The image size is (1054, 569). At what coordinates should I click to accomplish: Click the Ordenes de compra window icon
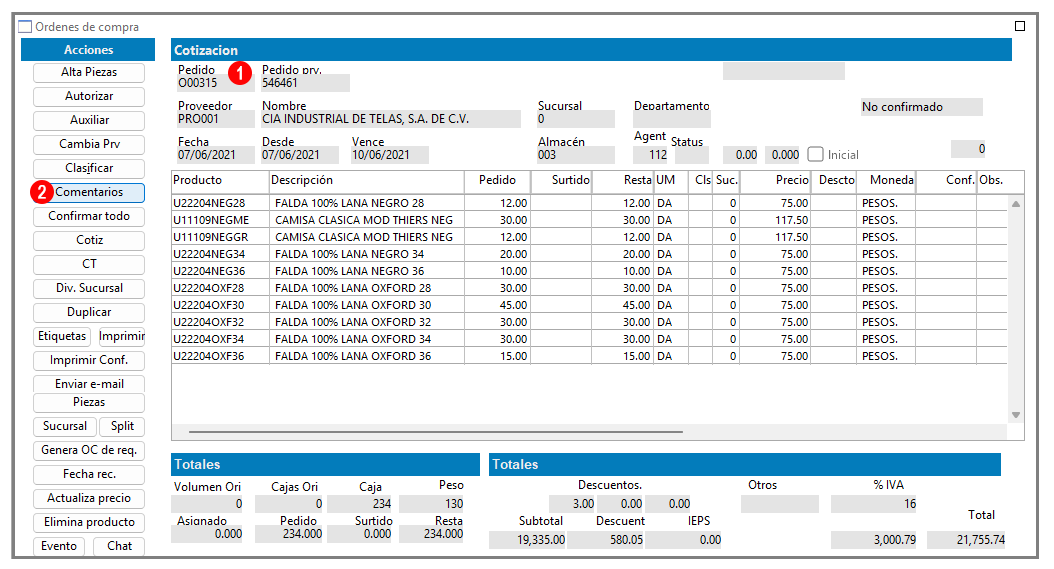click(25, 27)
